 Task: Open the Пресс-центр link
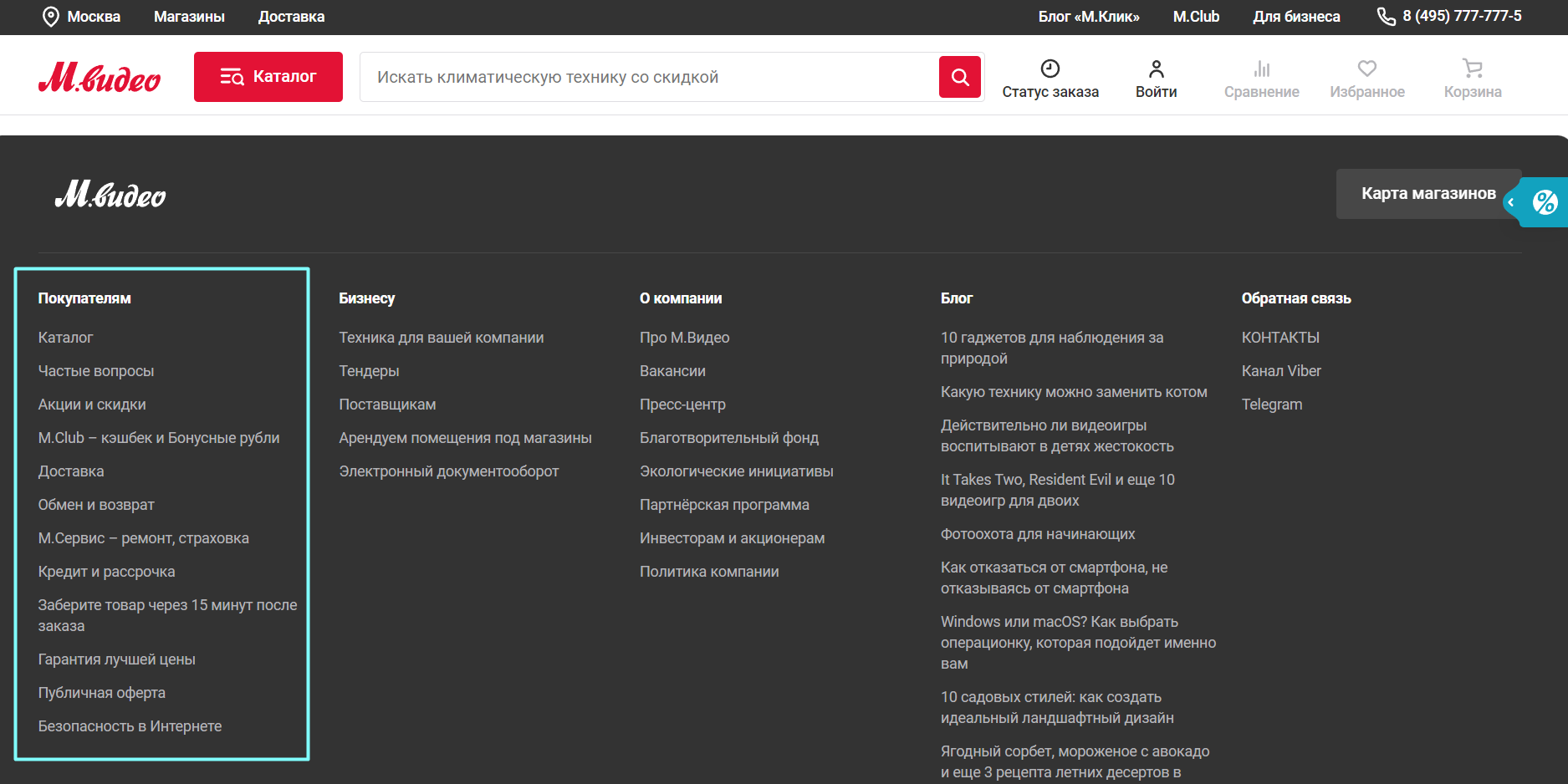pyautogui.click(x=683, y=405)
